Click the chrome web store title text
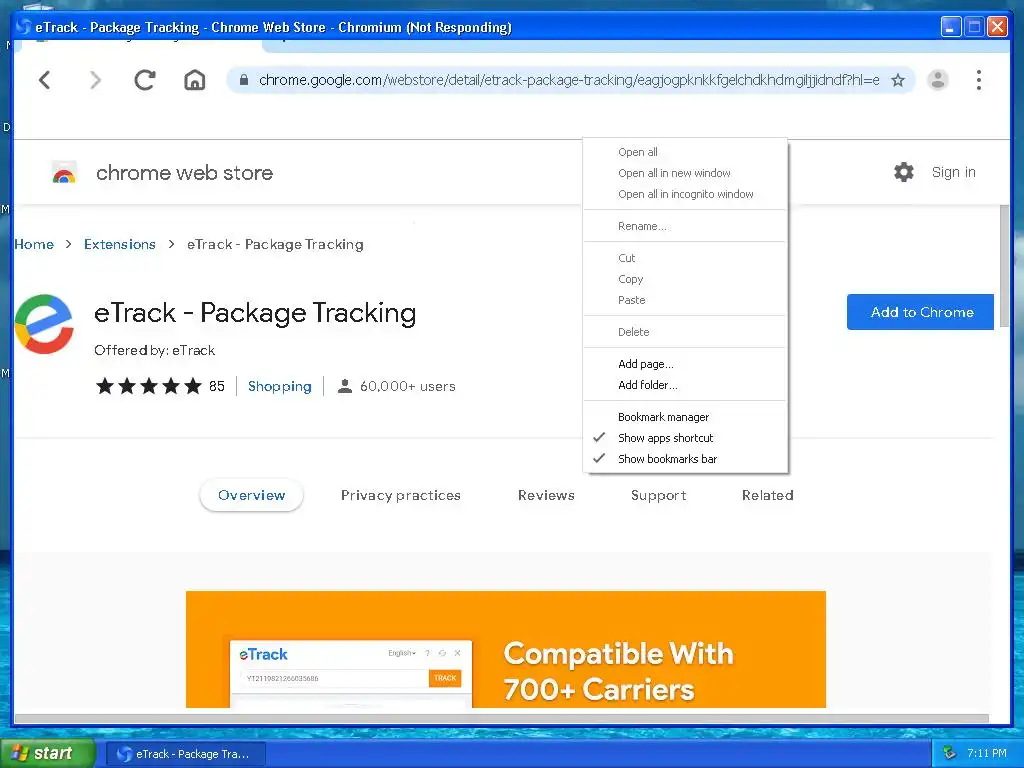The image size is (1024, 768). (x=184, y=173)
